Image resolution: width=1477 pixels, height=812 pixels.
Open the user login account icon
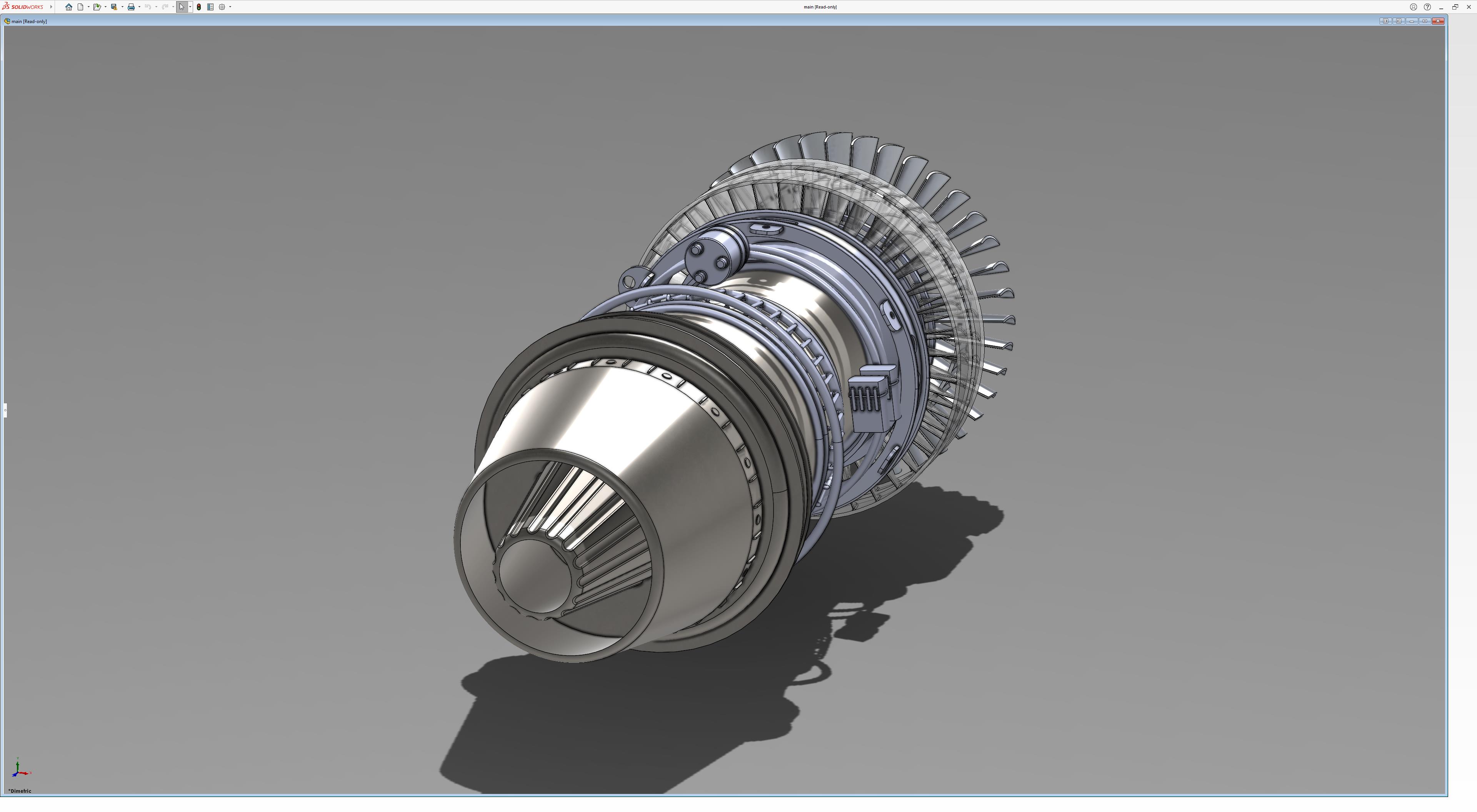tap(1414, 7)
